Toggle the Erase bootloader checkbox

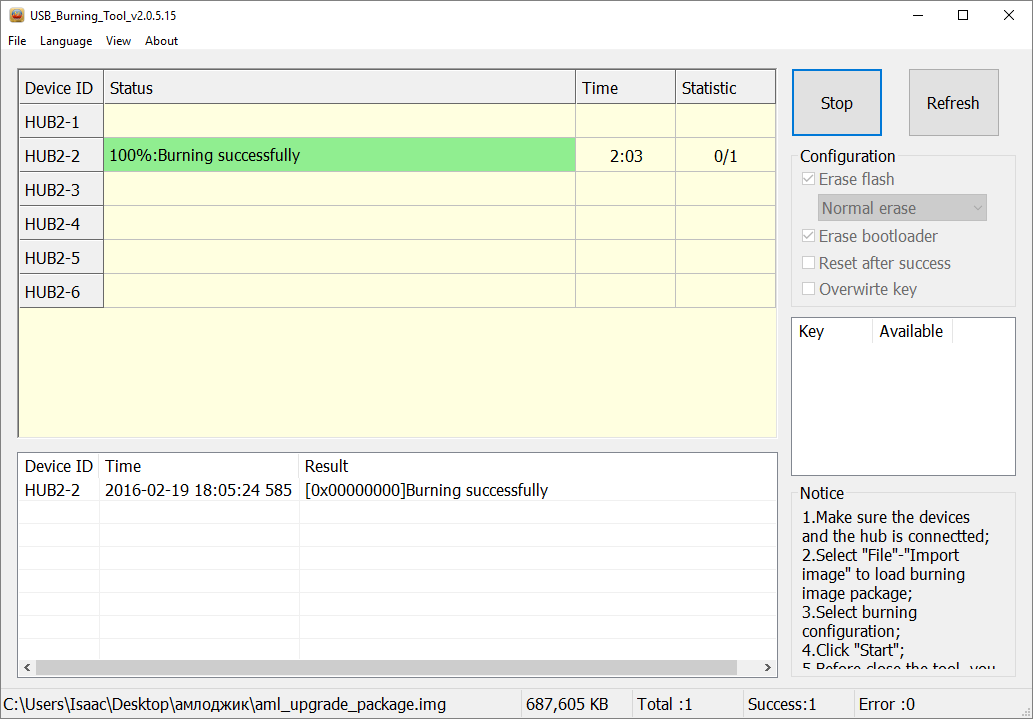click(x=808, y=236)
